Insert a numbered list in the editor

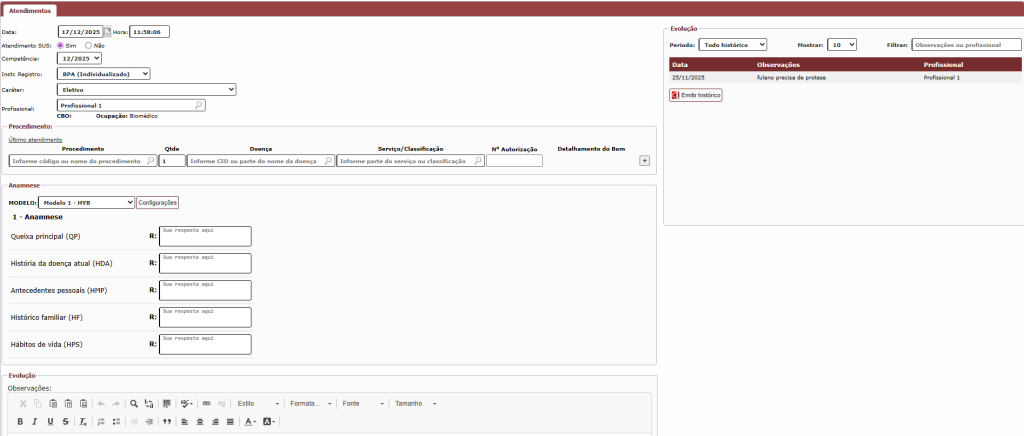click(x=101, y=422)
